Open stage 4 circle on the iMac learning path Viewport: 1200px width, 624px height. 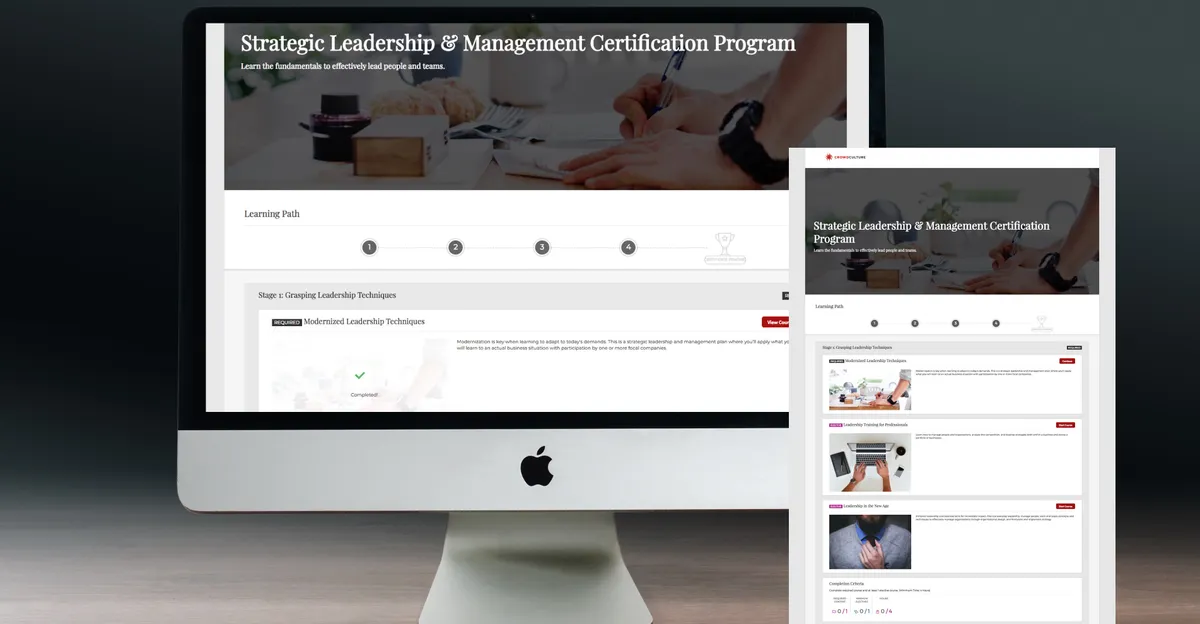pos(628,247)
